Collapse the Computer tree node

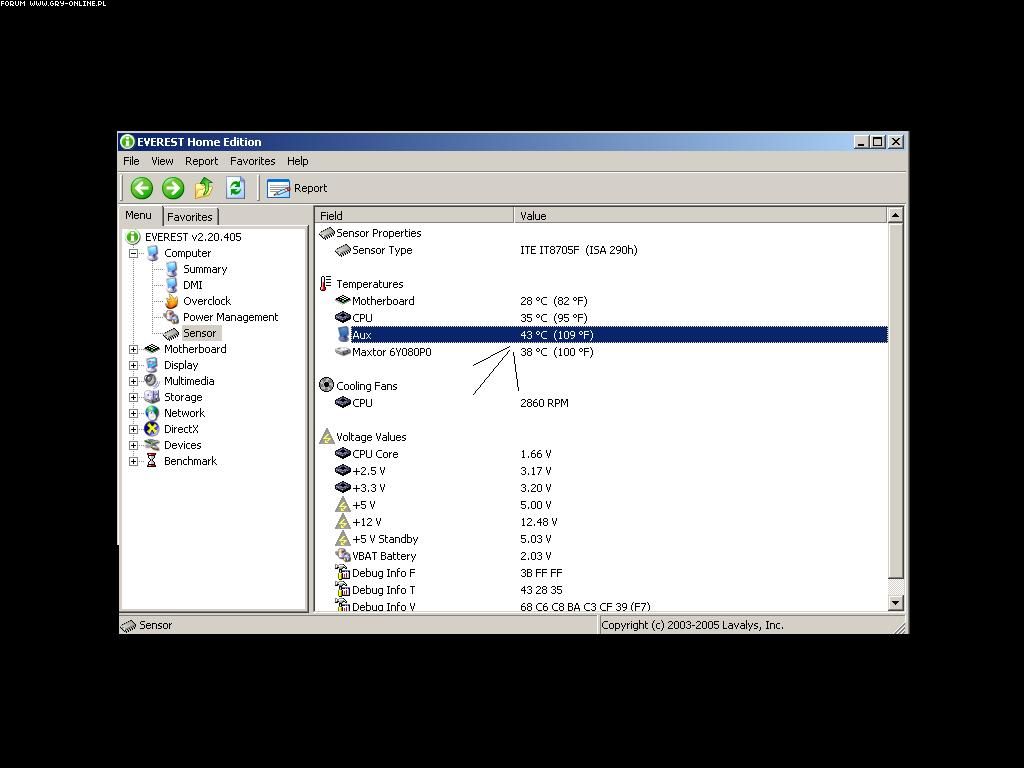click(x=133, y=253)
